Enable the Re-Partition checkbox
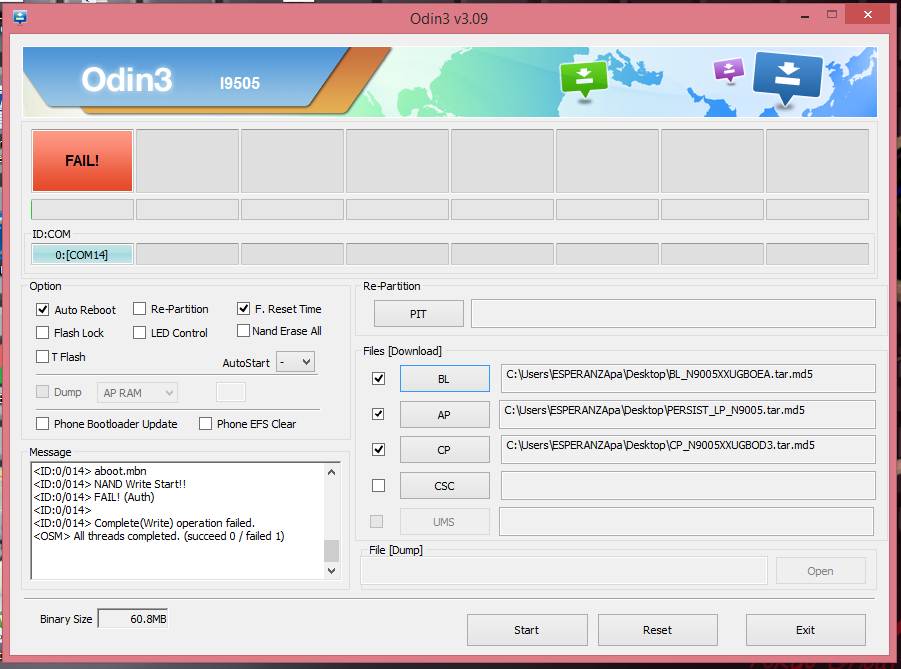This screenshot has height=669, width=901. click(140, 309)
